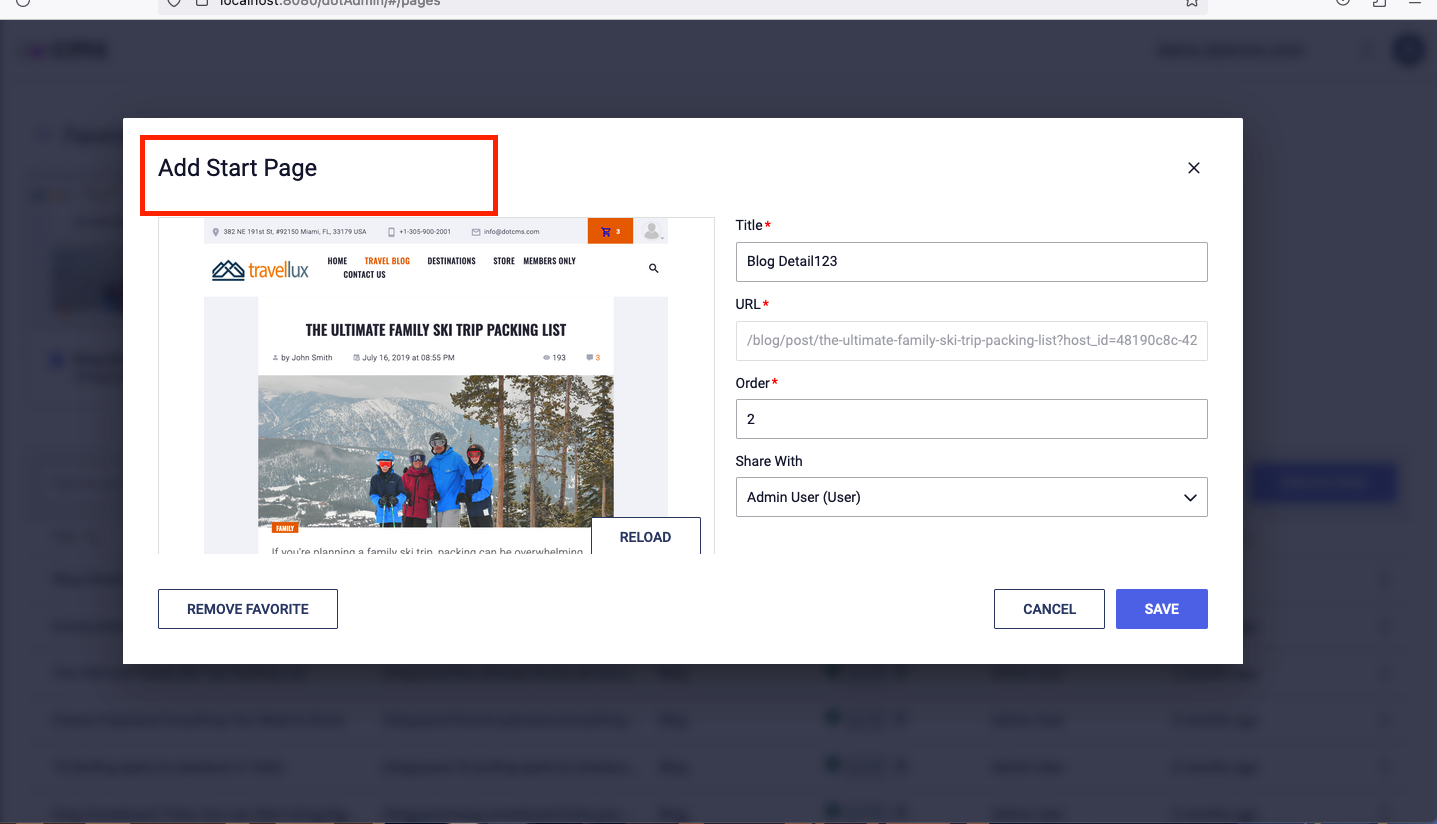The width and height of the screenshot is (1437, 824).
Task: Click inside the Title input field
Action: [x=971, y=262]
